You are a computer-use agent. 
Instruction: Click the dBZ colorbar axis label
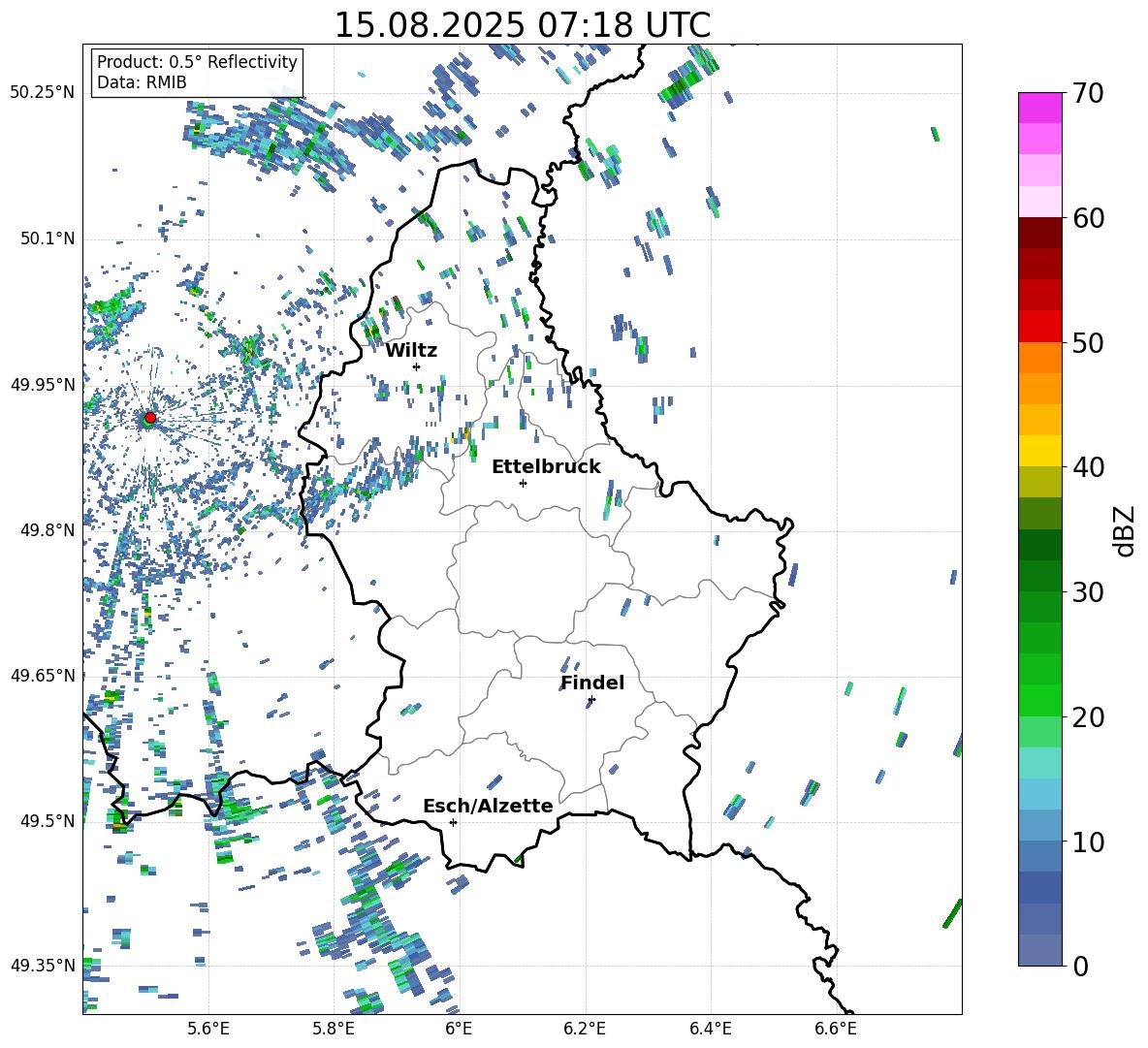point(1126,530)
